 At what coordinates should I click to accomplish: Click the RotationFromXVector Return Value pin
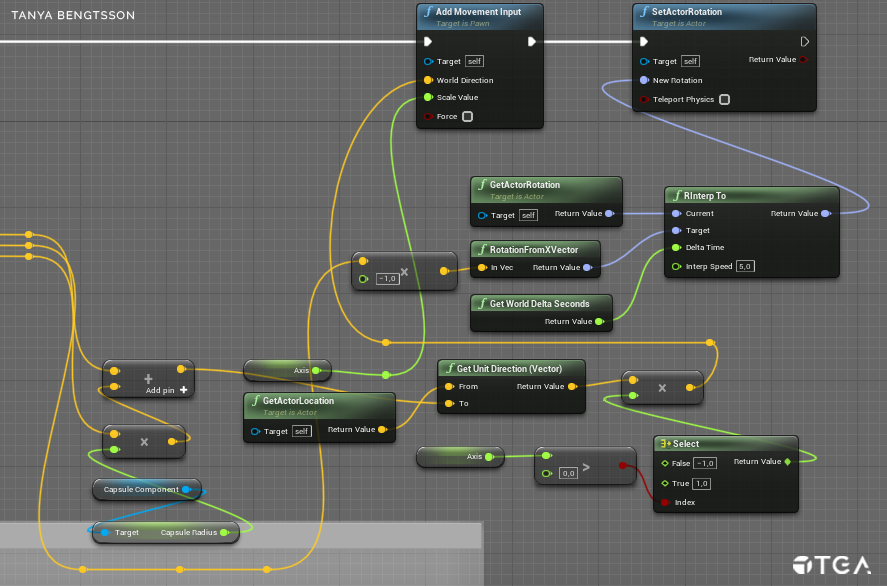click(x=588, y=268)
